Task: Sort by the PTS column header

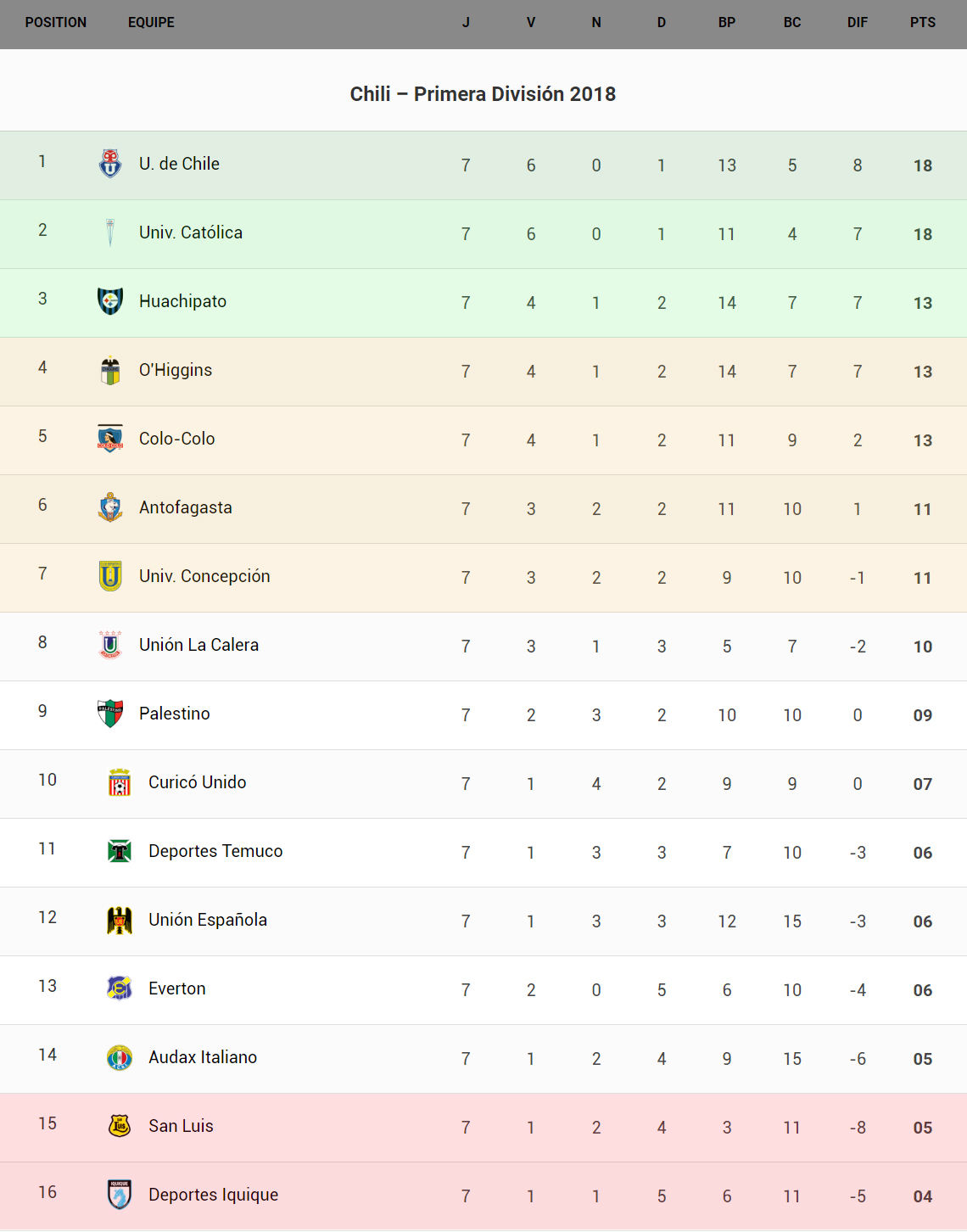Action: [923, 23]
